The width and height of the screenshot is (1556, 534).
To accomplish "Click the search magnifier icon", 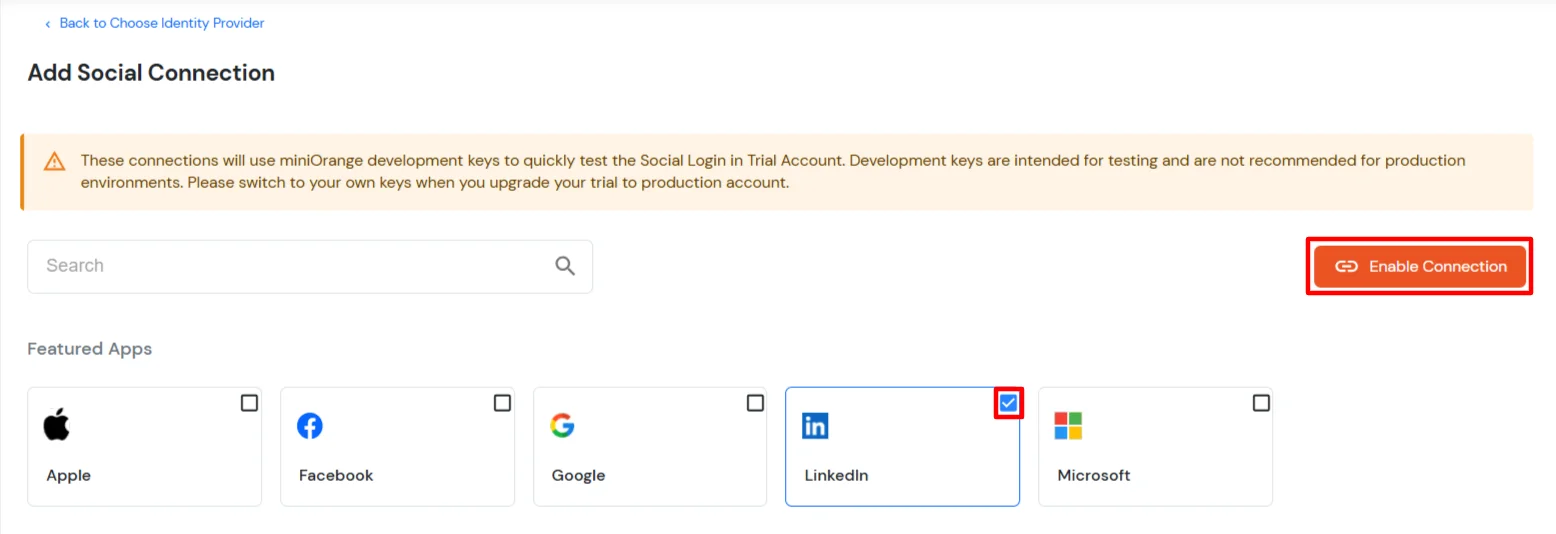I will point(565,266).
